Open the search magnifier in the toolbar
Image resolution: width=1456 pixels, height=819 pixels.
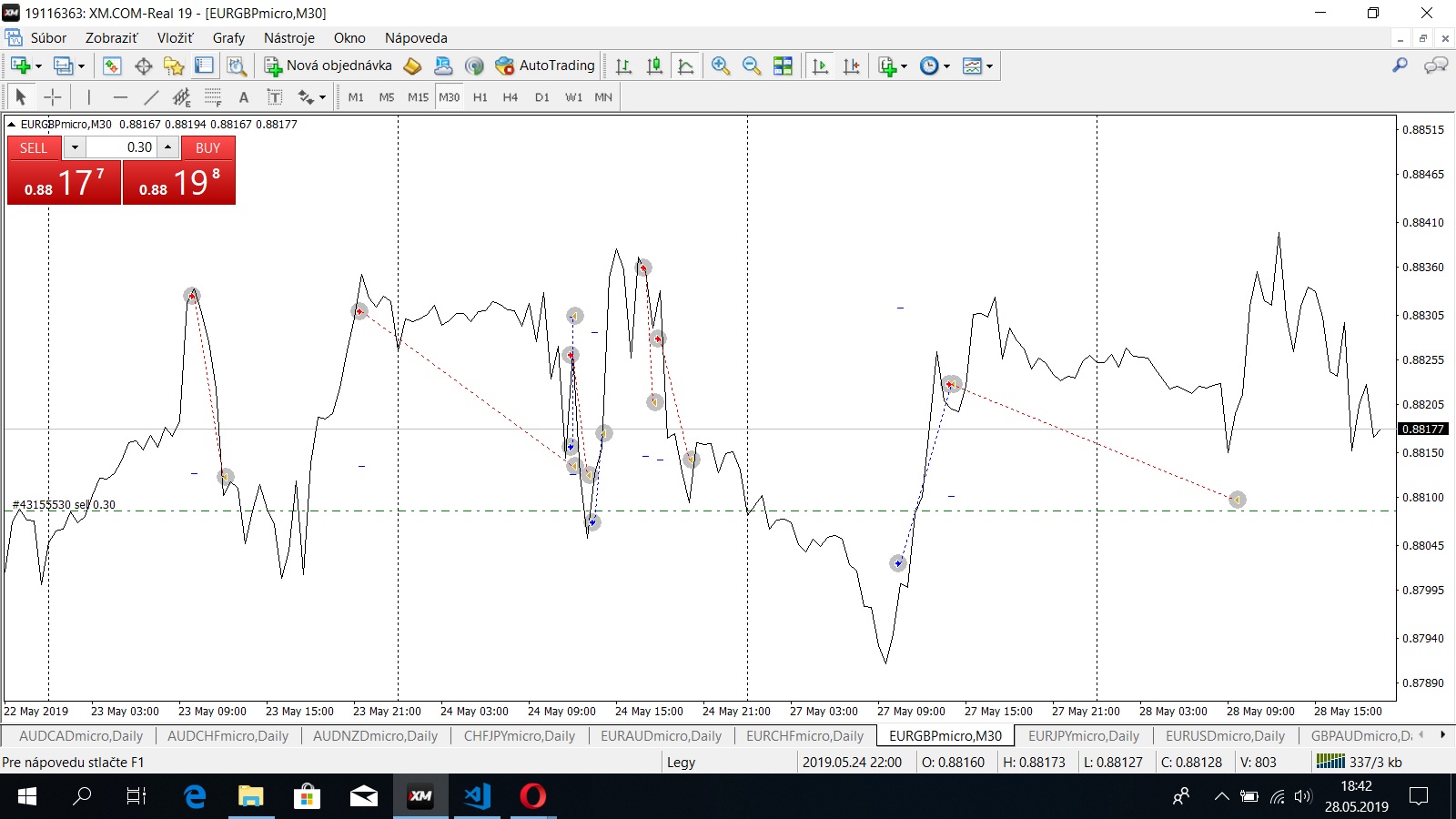coord(1400,66)
